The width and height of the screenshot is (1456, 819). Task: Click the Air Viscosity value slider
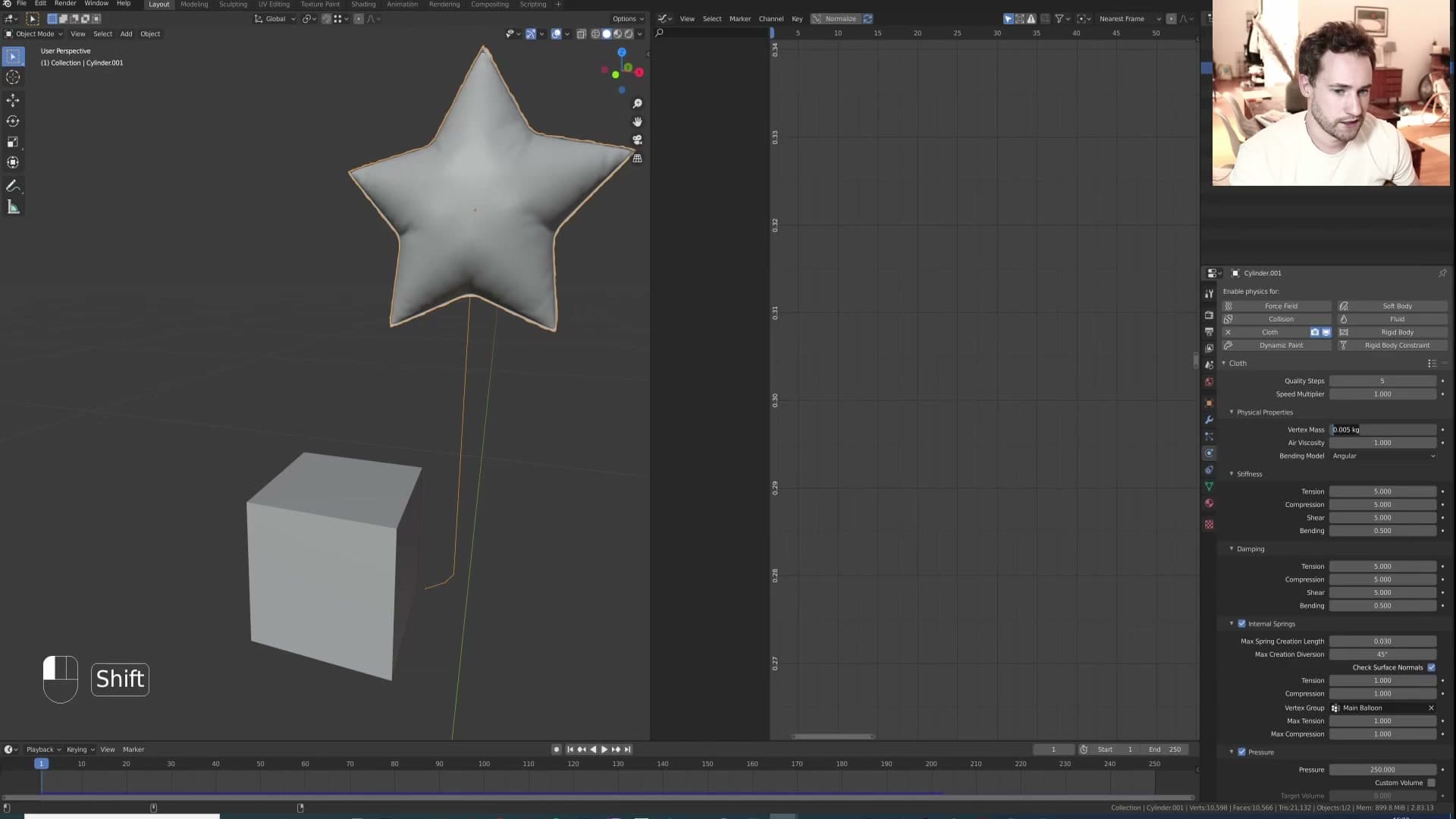[1382, 443]
